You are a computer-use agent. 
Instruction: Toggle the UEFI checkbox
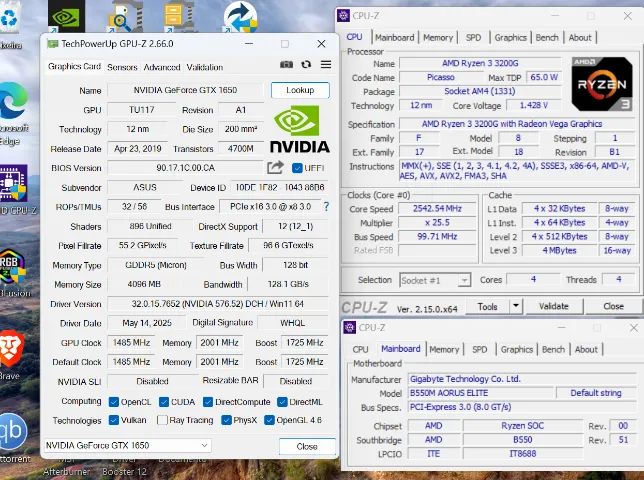click(x=297, y=168)
